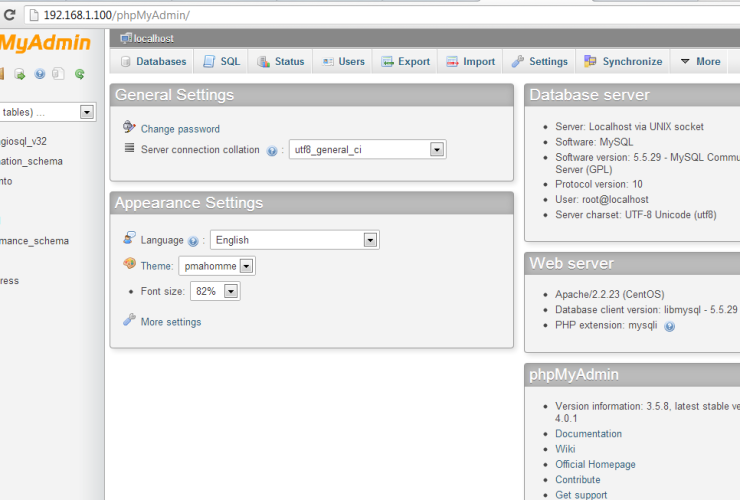The image size is (740, 500).
Task: Click the Change password link
Action: pos(180,129)
